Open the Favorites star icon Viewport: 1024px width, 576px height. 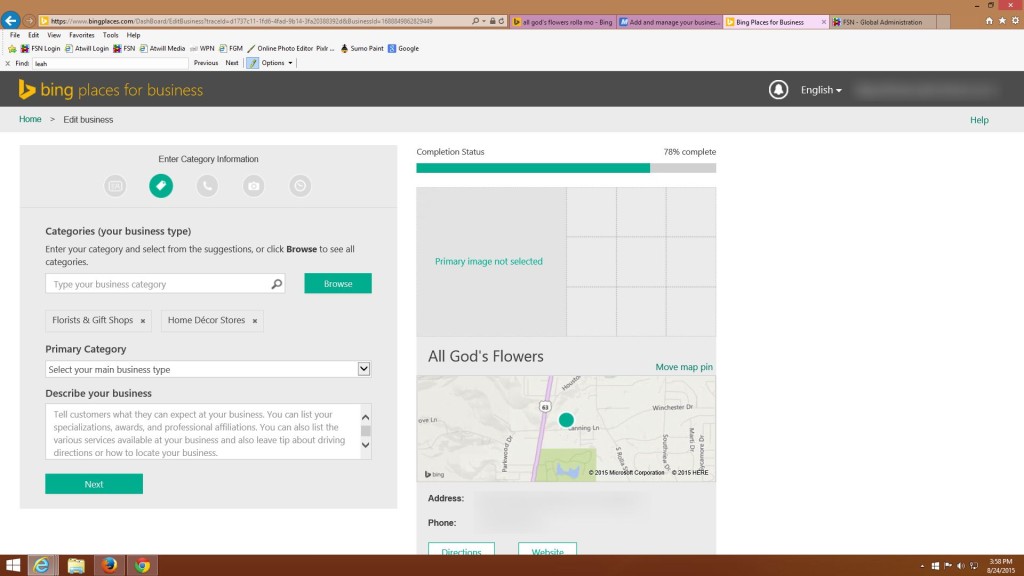tap(1002, 21)
